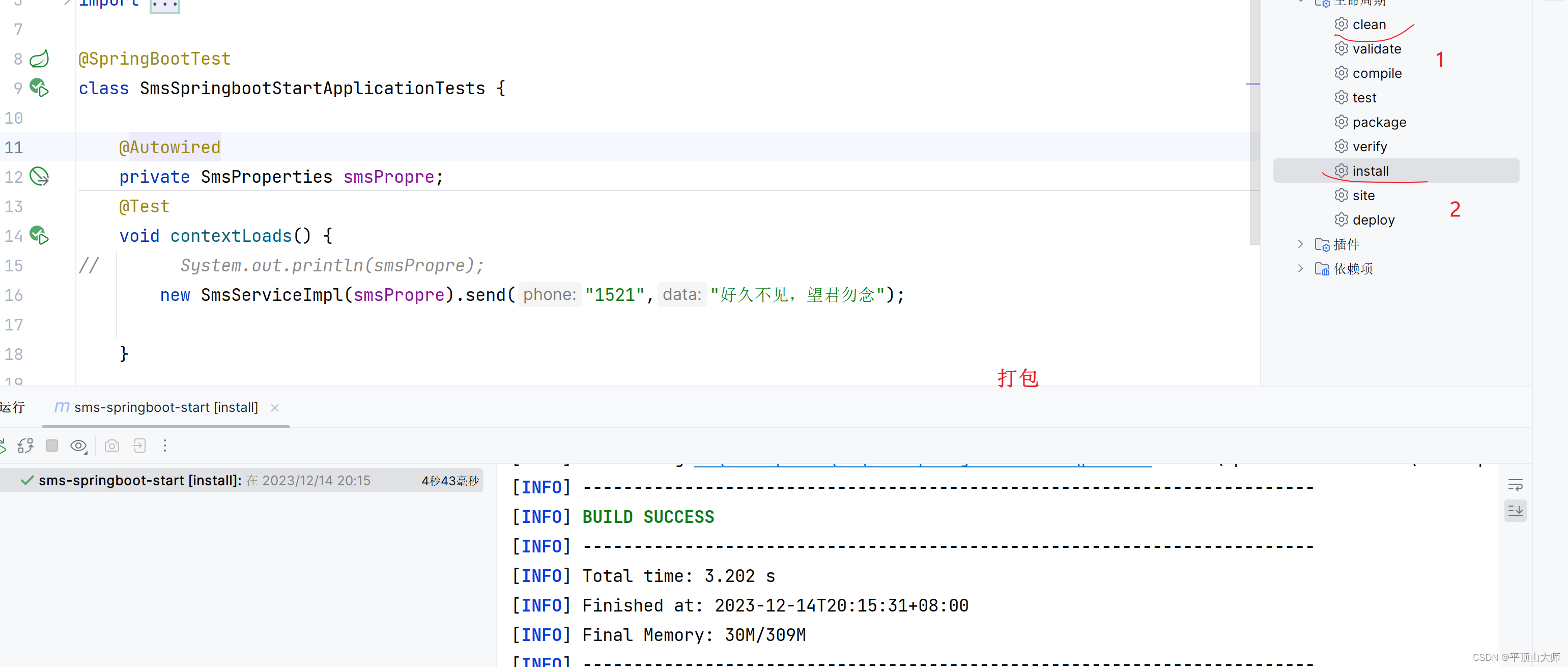Click the Spring bean gutter icon on line 8
Screen dimensions: 1568x667
38,59
